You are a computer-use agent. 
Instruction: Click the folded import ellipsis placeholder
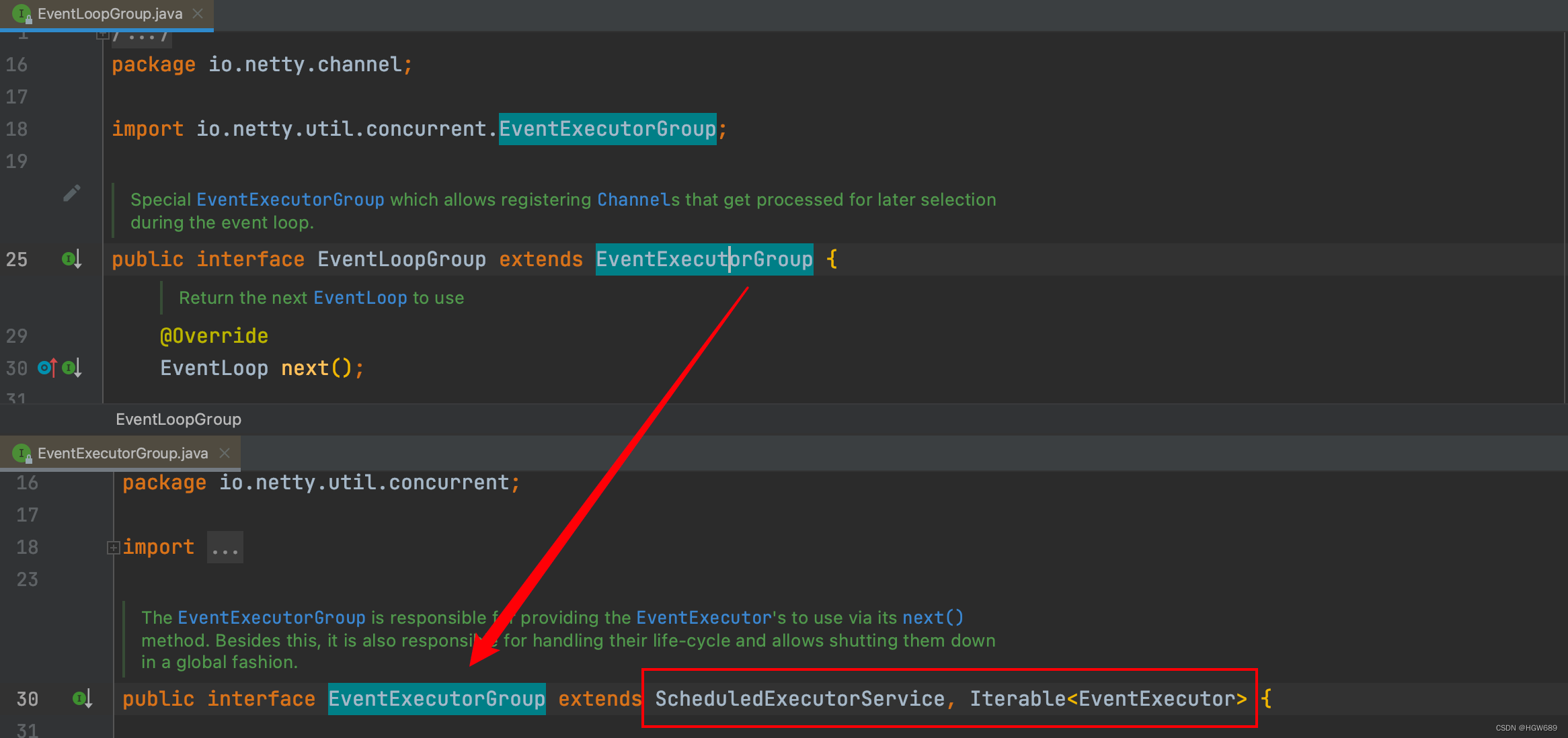pos(225,548)
